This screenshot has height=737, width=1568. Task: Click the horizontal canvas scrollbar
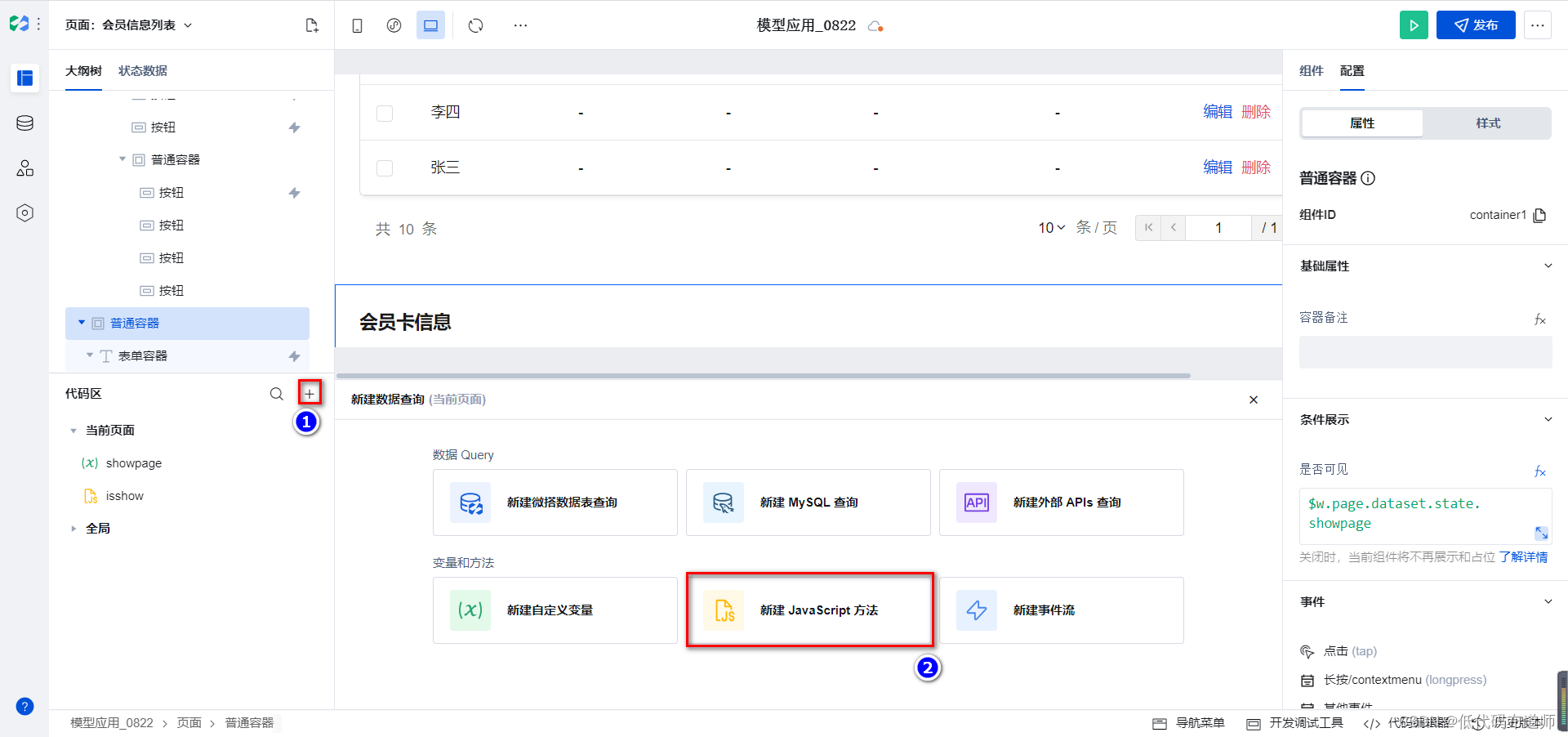[764, 376]
